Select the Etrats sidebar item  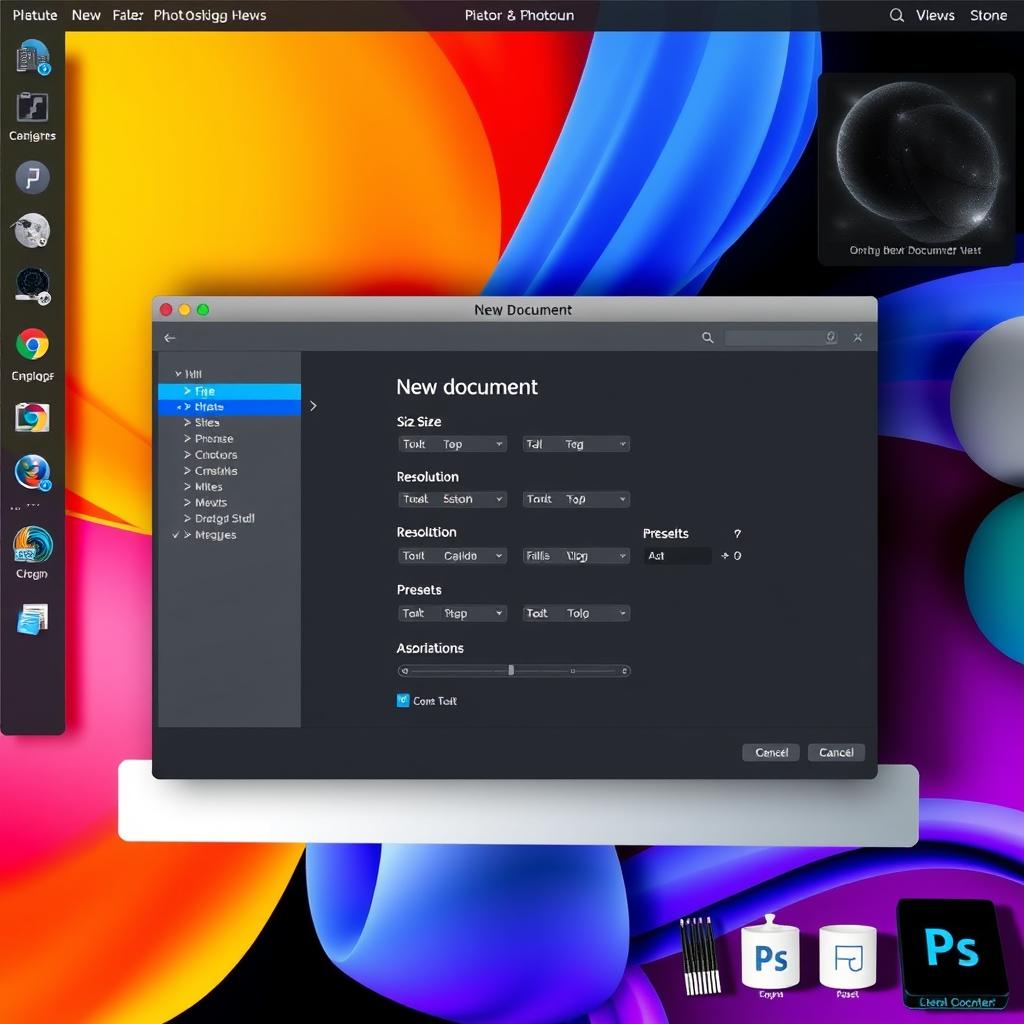click(x=229, y=407)
